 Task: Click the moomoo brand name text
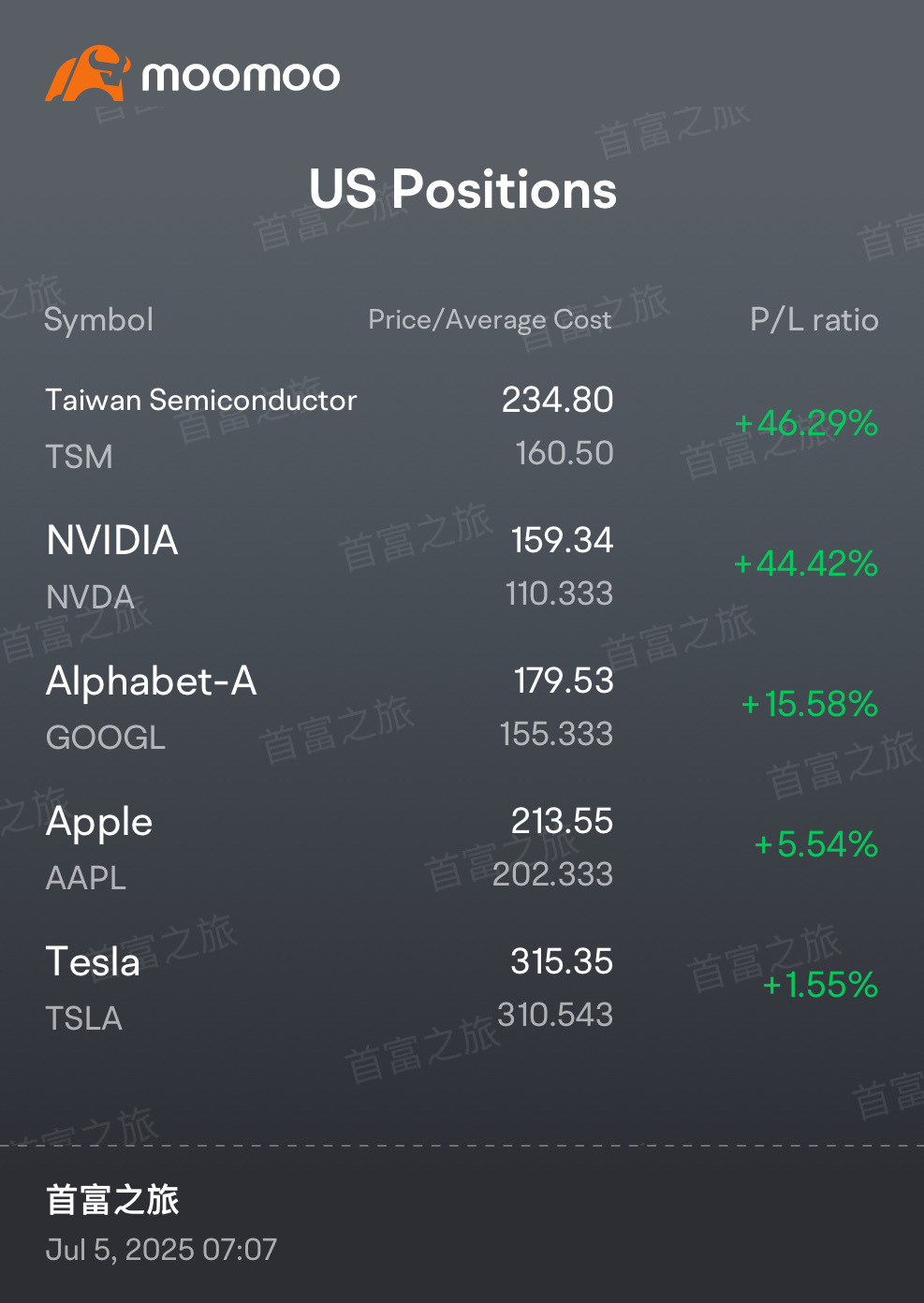point(241,76)
